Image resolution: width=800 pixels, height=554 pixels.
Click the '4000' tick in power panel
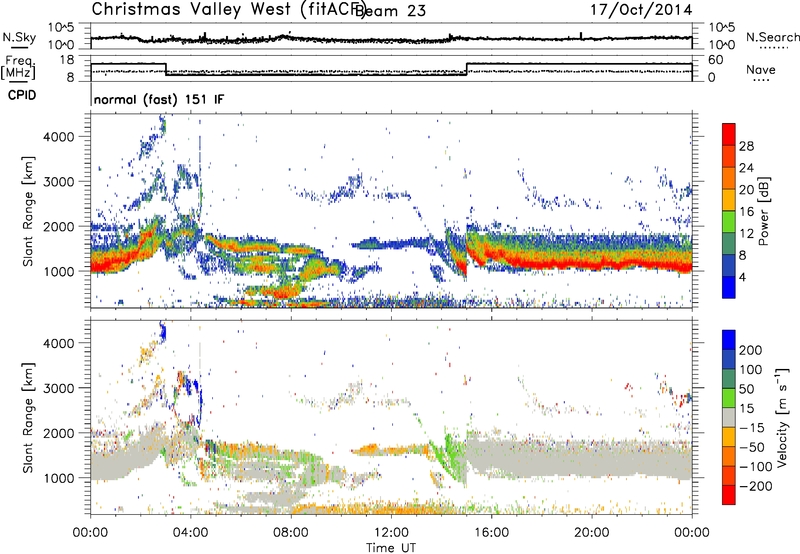tap(59, 137)
